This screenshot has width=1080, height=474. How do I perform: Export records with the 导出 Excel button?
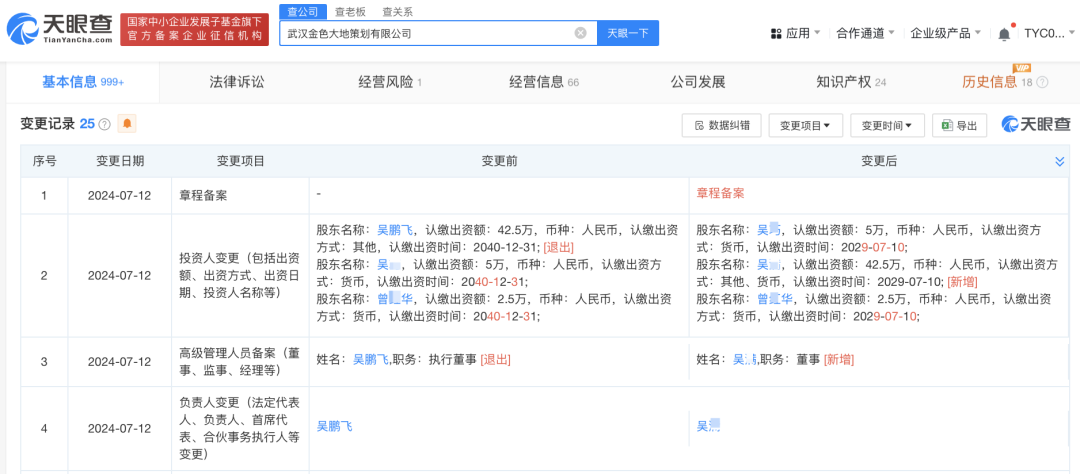pos(959,125)
